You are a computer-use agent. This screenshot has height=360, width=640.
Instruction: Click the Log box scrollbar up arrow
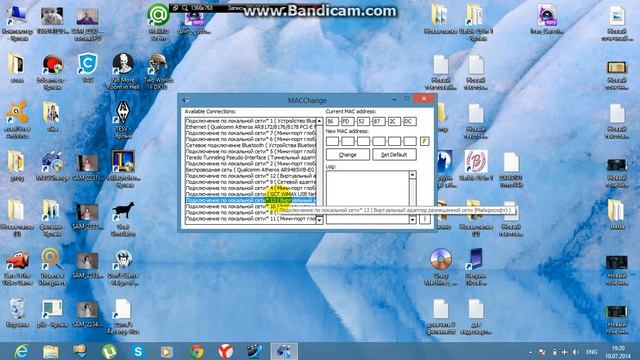coord(412,175)
